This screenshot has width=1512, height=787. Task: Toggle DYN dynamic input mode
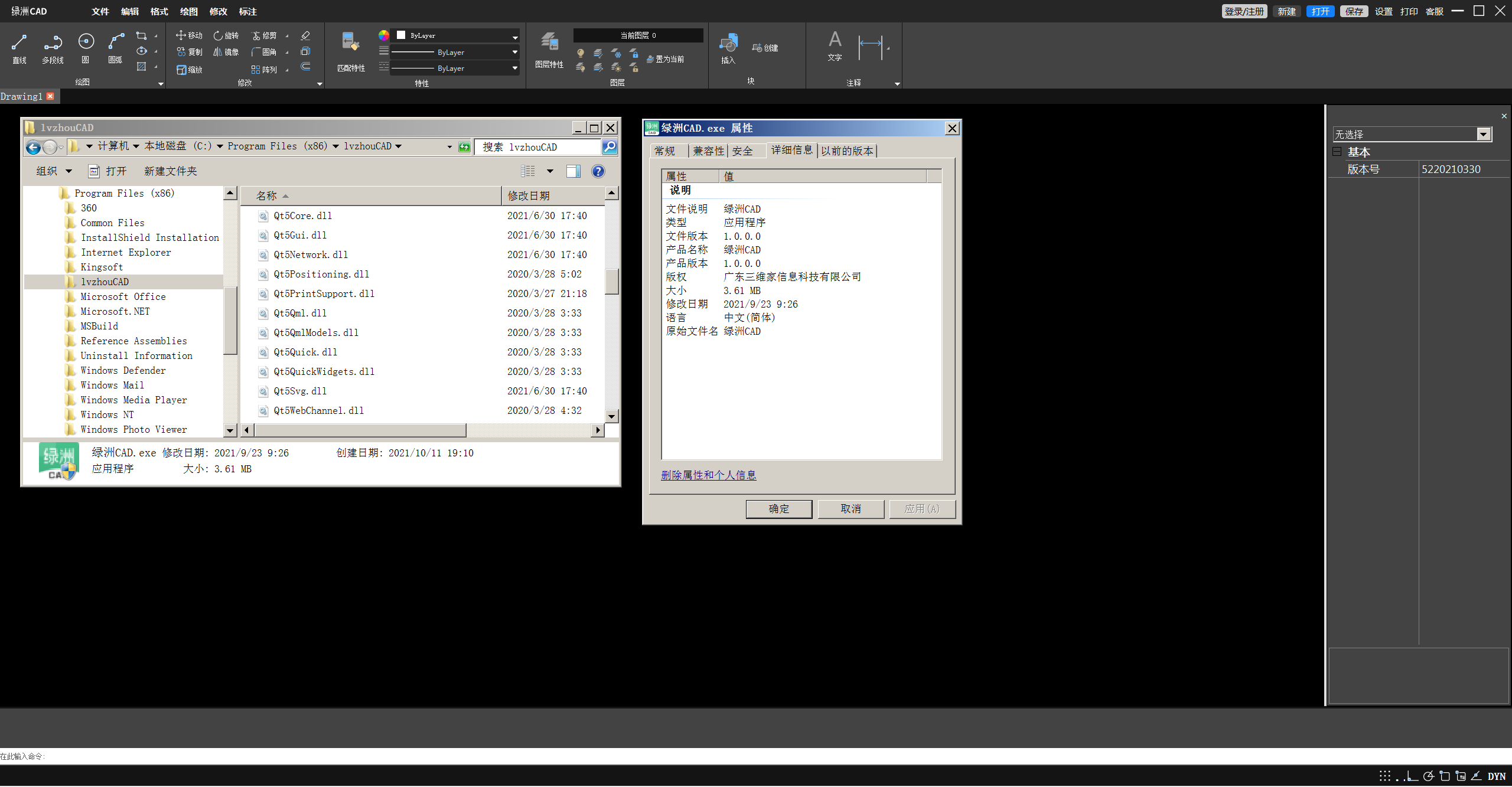pyautogui.click(x=1496, y=776)
